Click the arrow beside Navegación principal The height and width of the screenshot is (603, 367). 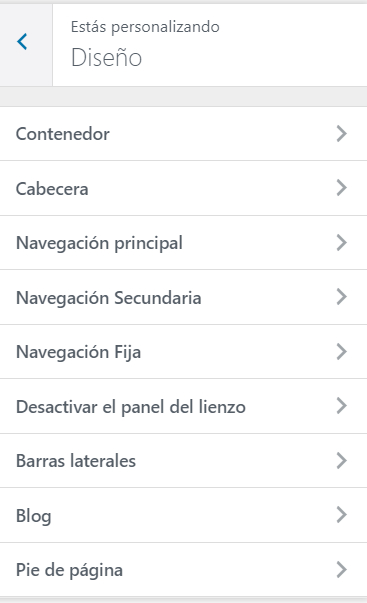click(x=342, y=243)
